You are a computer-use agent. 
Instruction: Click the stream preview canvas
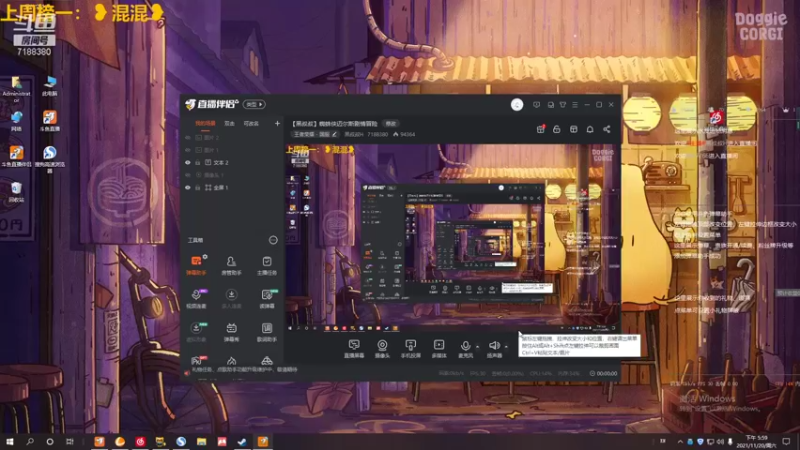(x=452, y=238)
